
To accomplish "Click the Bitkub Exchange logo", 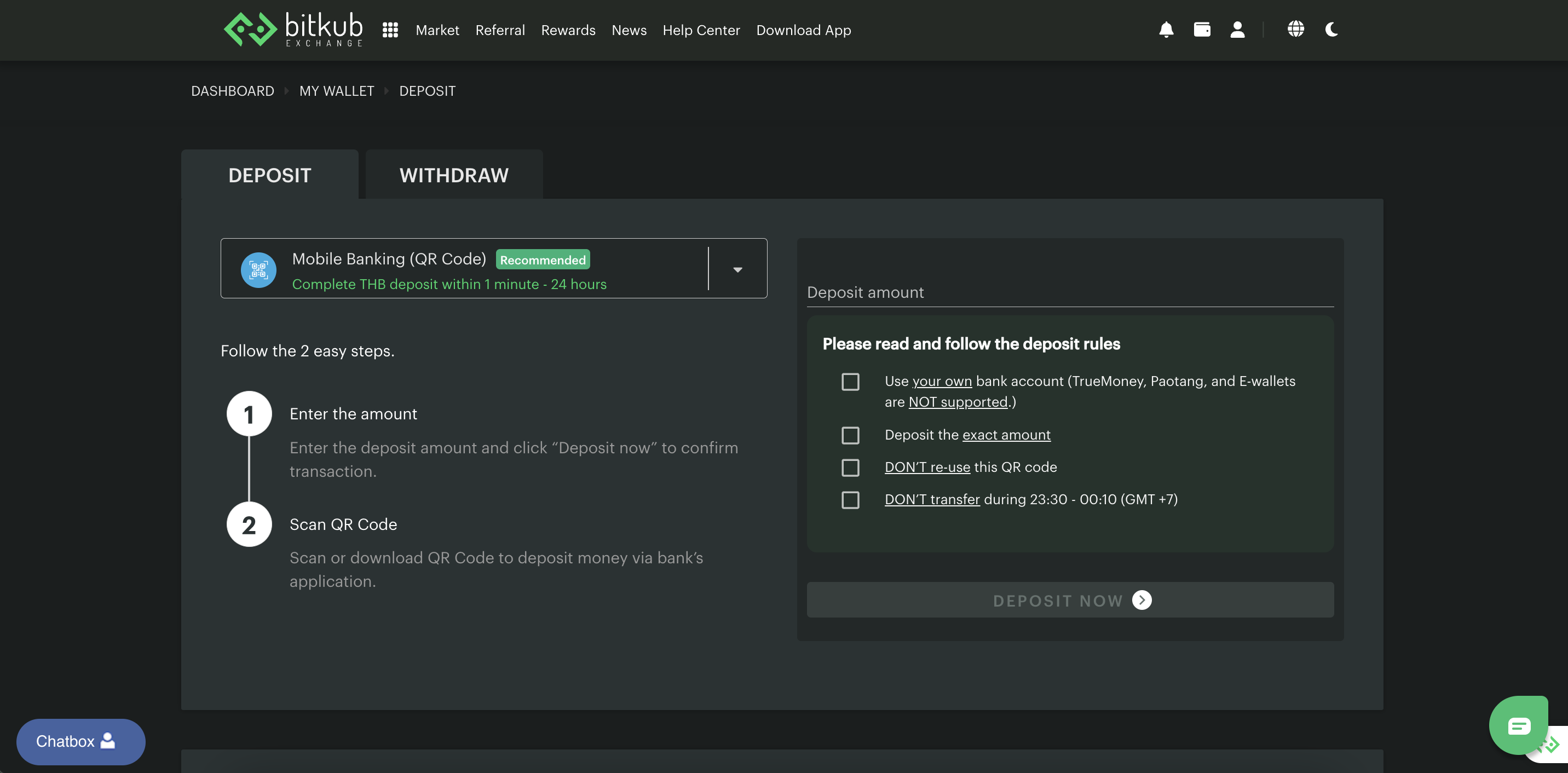I will click(x=293, y=29).
